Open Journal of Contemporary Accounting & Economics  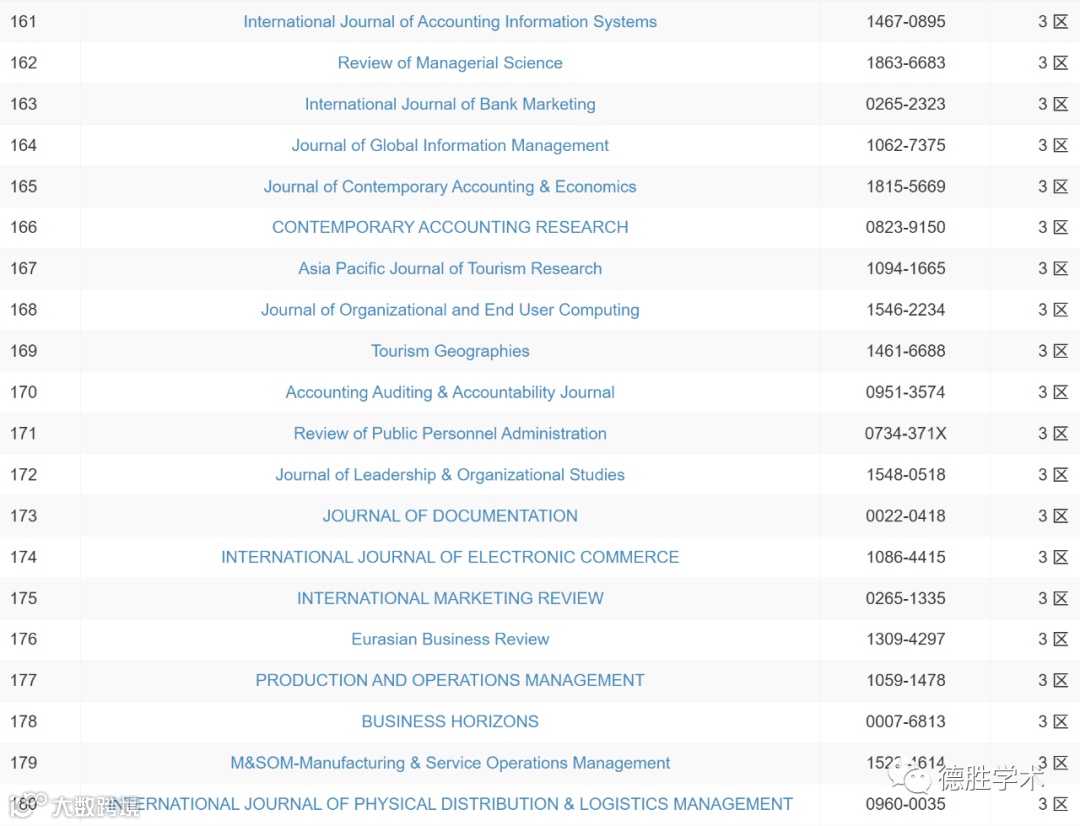pyautogui.click(x=450, y=187)
